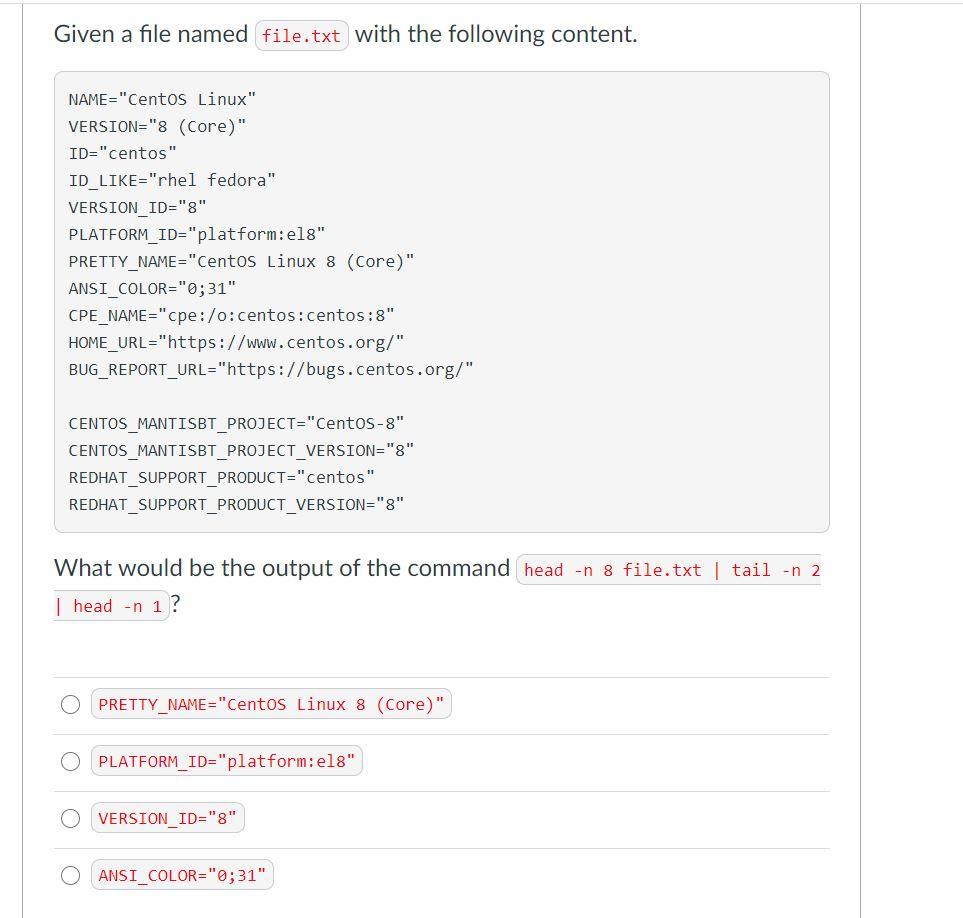The width and height of the screenshot is (963, 918).
Task: Click the VERSION_ID="8" answer label text
Action: point(167,818)
